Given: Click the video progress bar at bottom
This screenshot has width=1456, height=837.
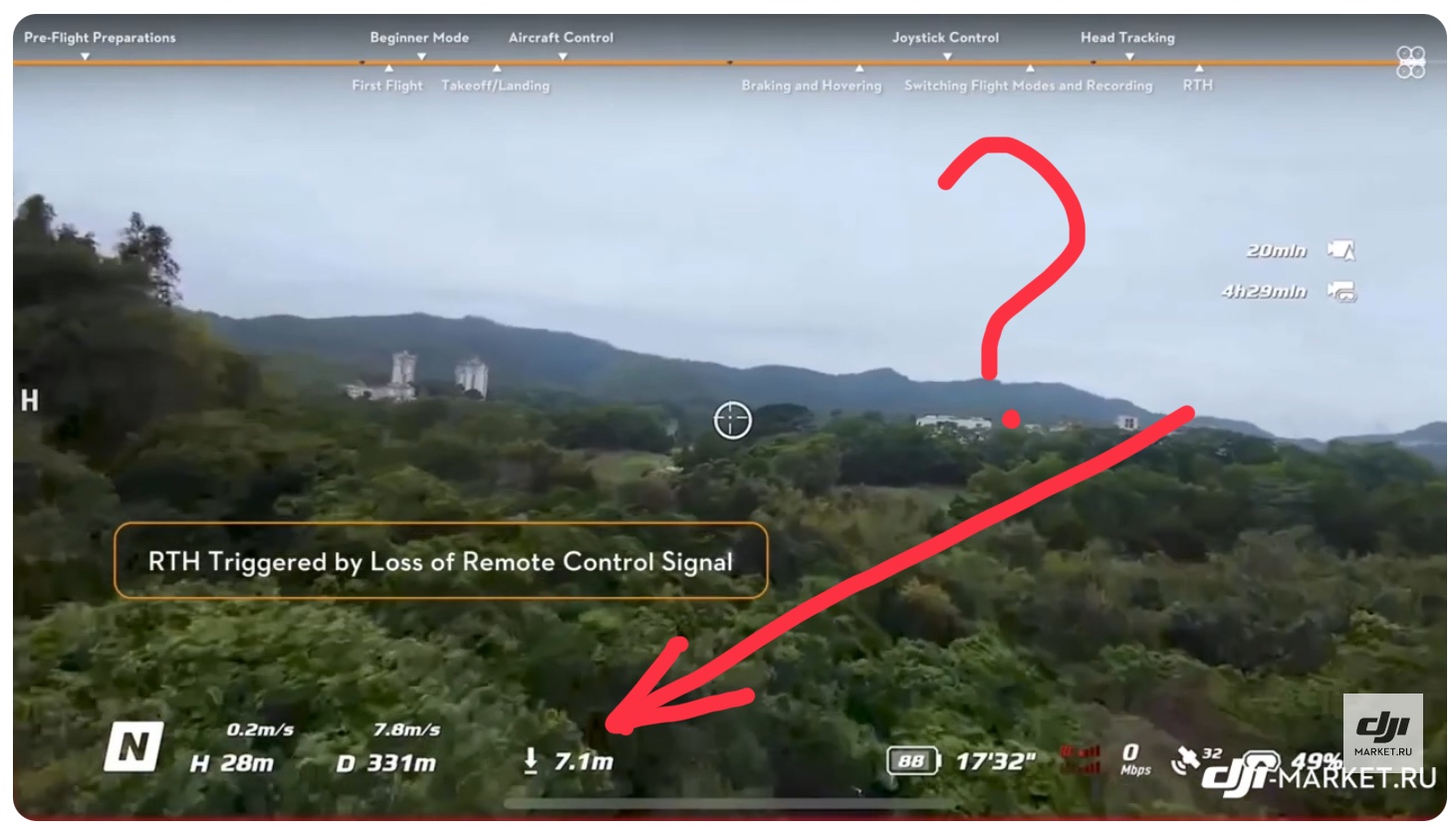Looking at the screenshot, I should [x=727, y=803].
